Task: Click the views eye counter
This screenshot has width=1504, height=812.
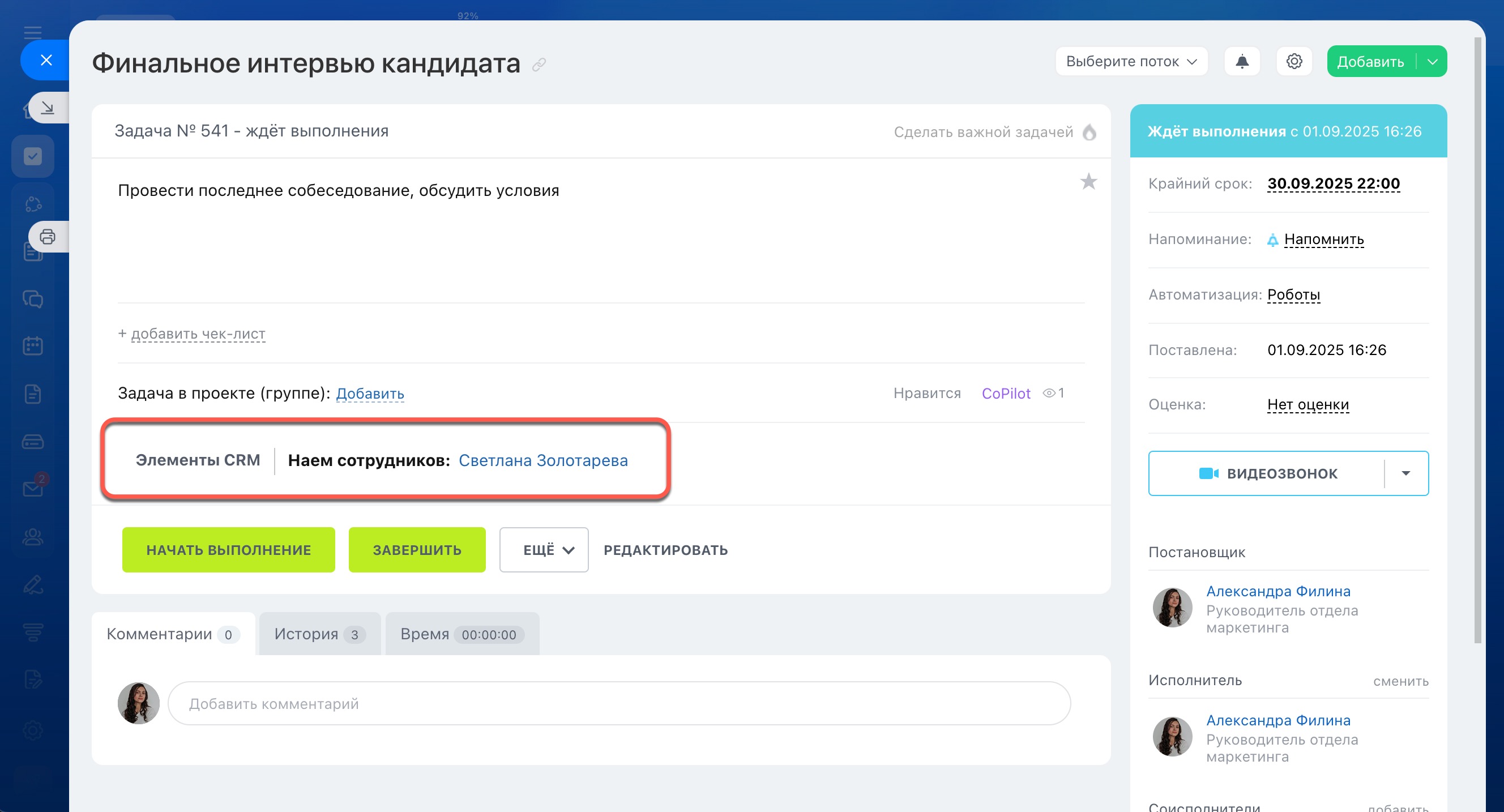Action: tap(1053, 393)
